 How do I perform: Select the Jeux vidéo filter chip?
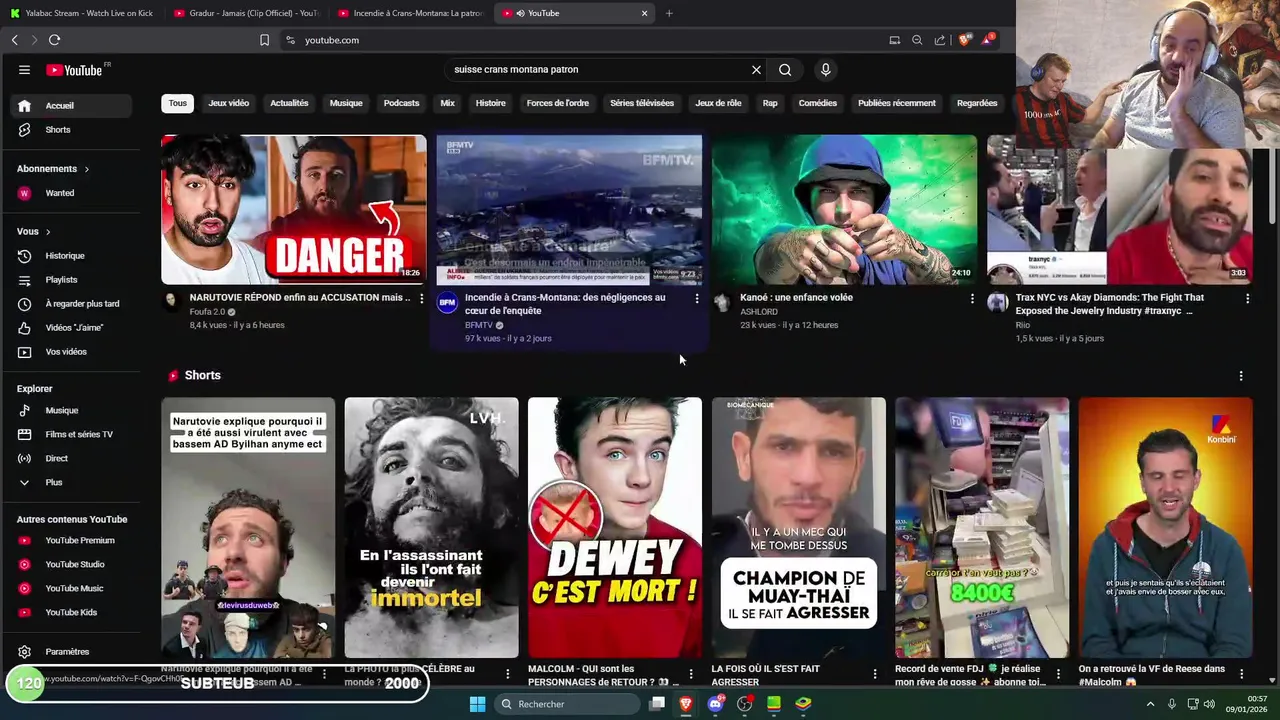[x=229, y=103]
